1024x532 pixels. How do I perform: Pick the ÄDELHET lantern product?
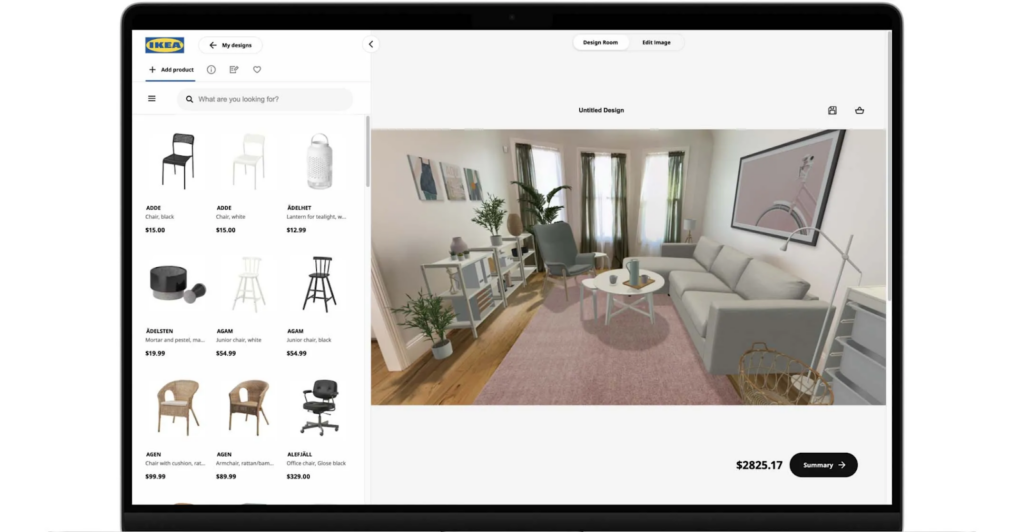tap(318, 160)
